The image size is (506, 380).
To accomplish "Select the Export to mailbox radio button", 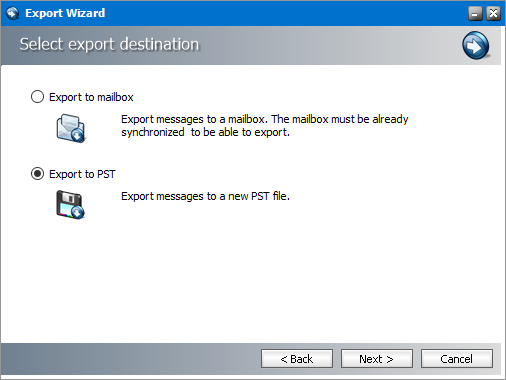I will coord(37,97).
